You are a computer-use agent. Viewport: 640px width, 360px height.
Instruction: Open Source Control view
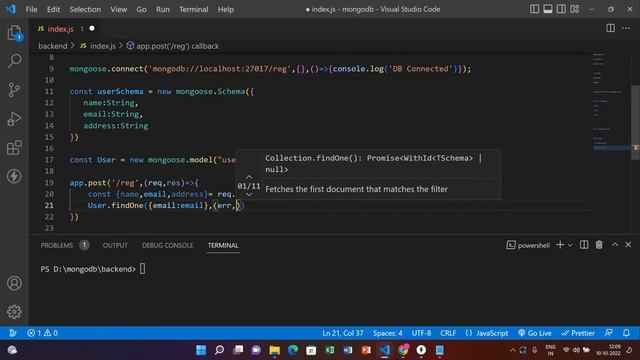coord(14,90)
